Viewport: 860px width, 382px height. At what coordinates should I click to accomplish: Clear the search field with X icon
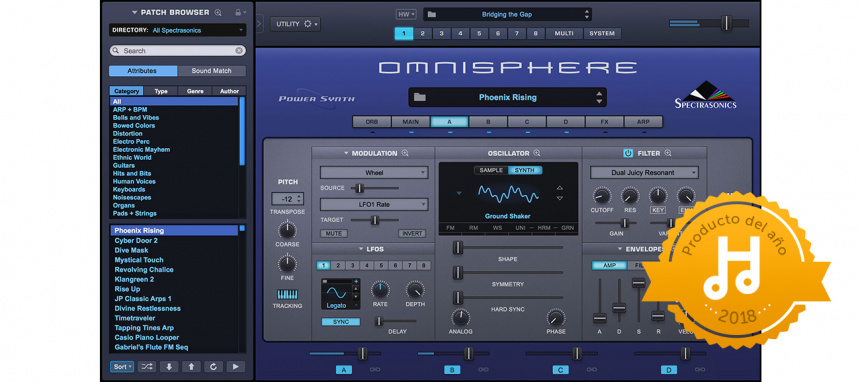point(239,50)
